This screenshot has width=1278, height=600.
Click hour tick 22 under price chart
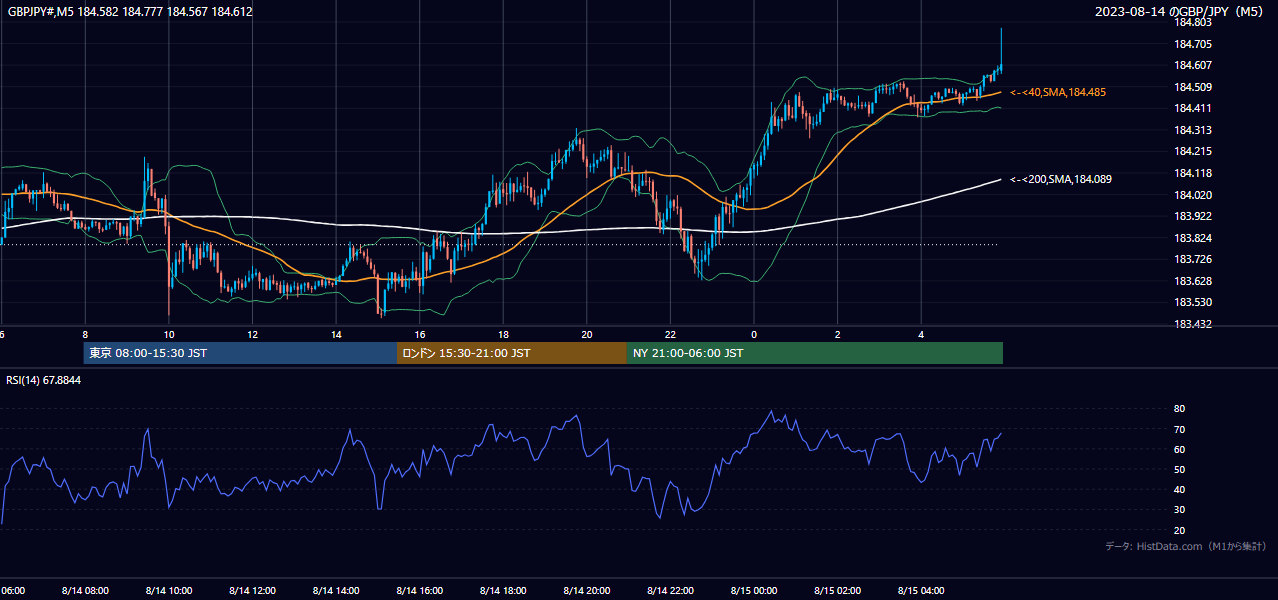[671, 335]
